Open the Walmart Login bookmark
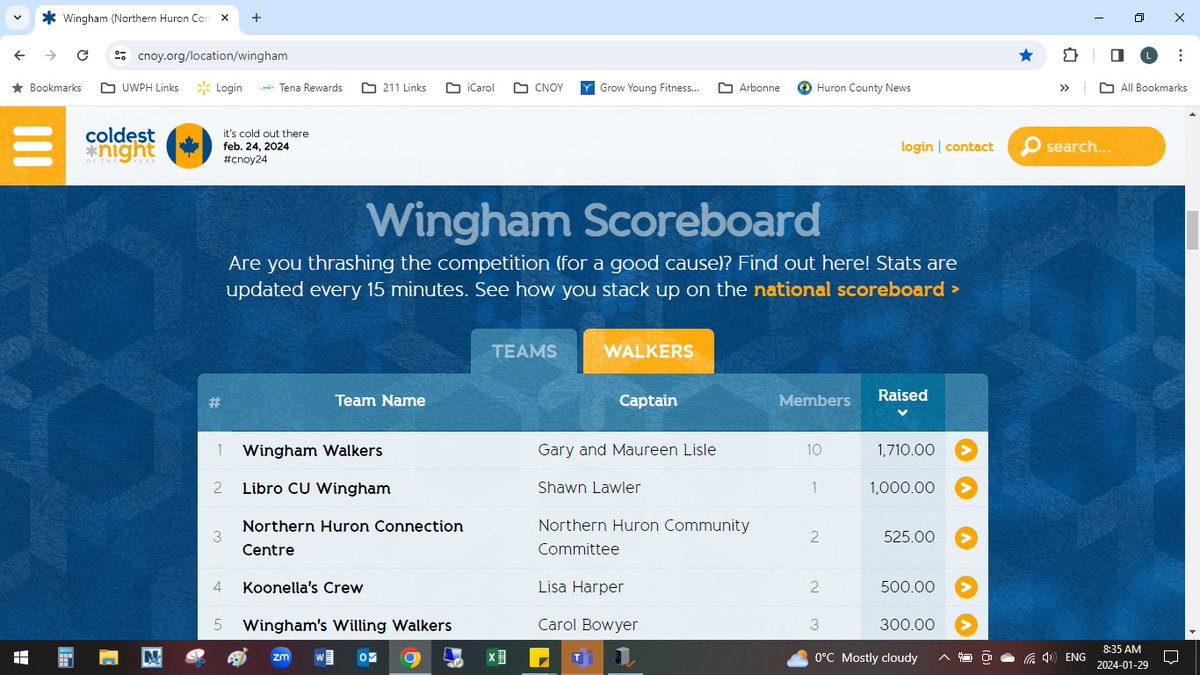1200x675 pixels. pos(220,88)
